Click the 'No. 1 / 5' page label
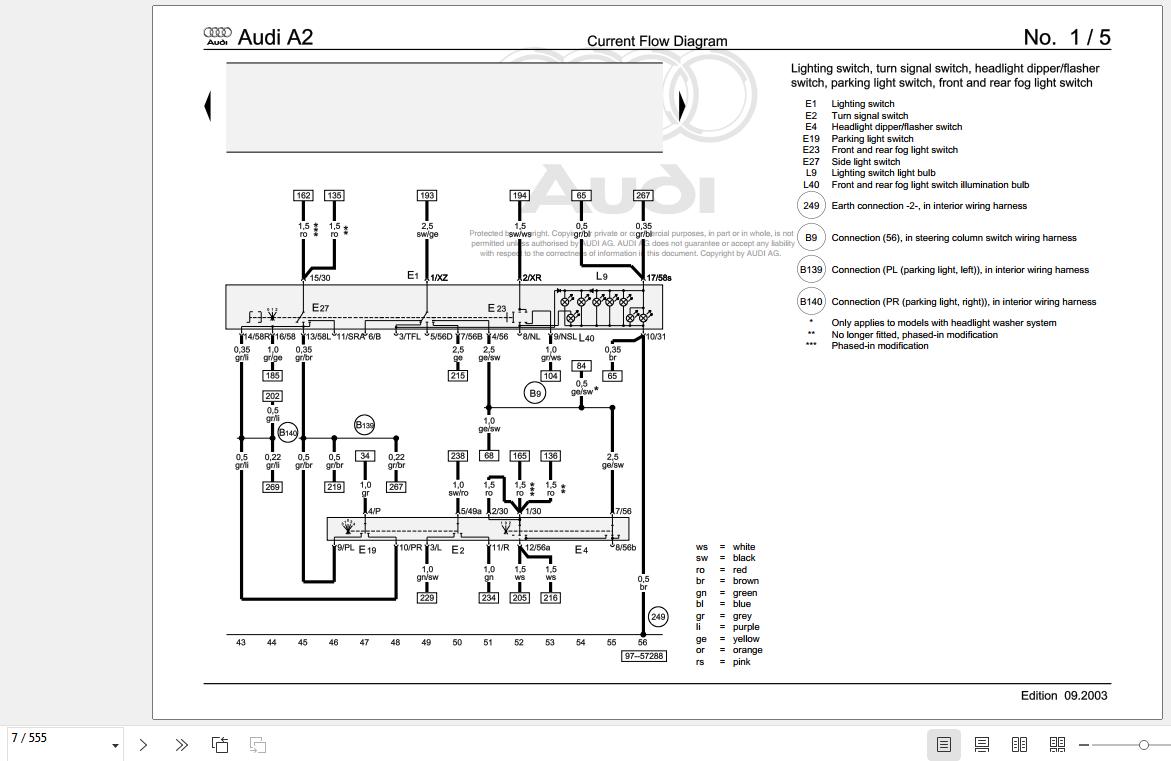Viewport: 1171px width, 761px height. (x=1067, y=37)
